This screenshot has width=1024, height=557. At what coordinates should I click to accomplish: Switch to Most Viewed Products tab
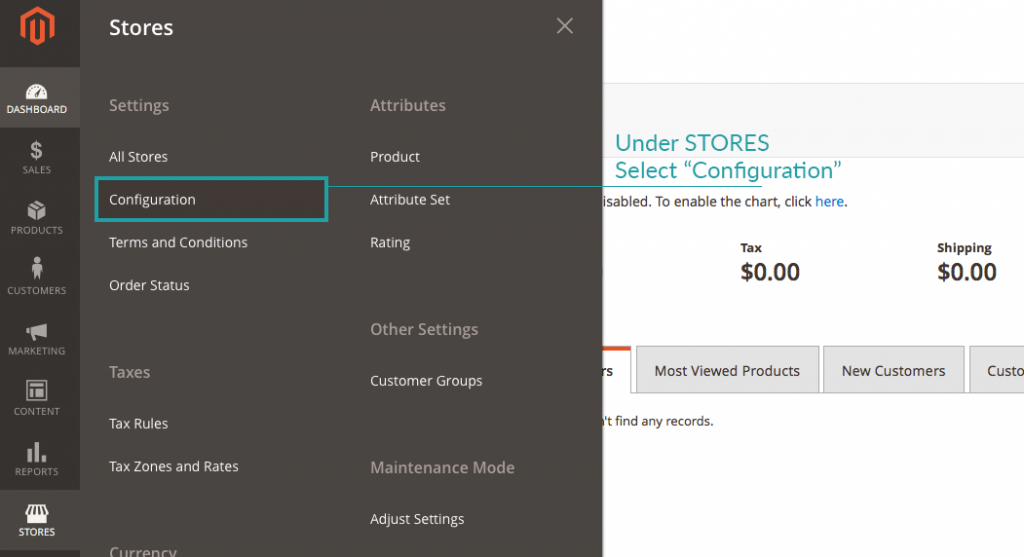728,370
